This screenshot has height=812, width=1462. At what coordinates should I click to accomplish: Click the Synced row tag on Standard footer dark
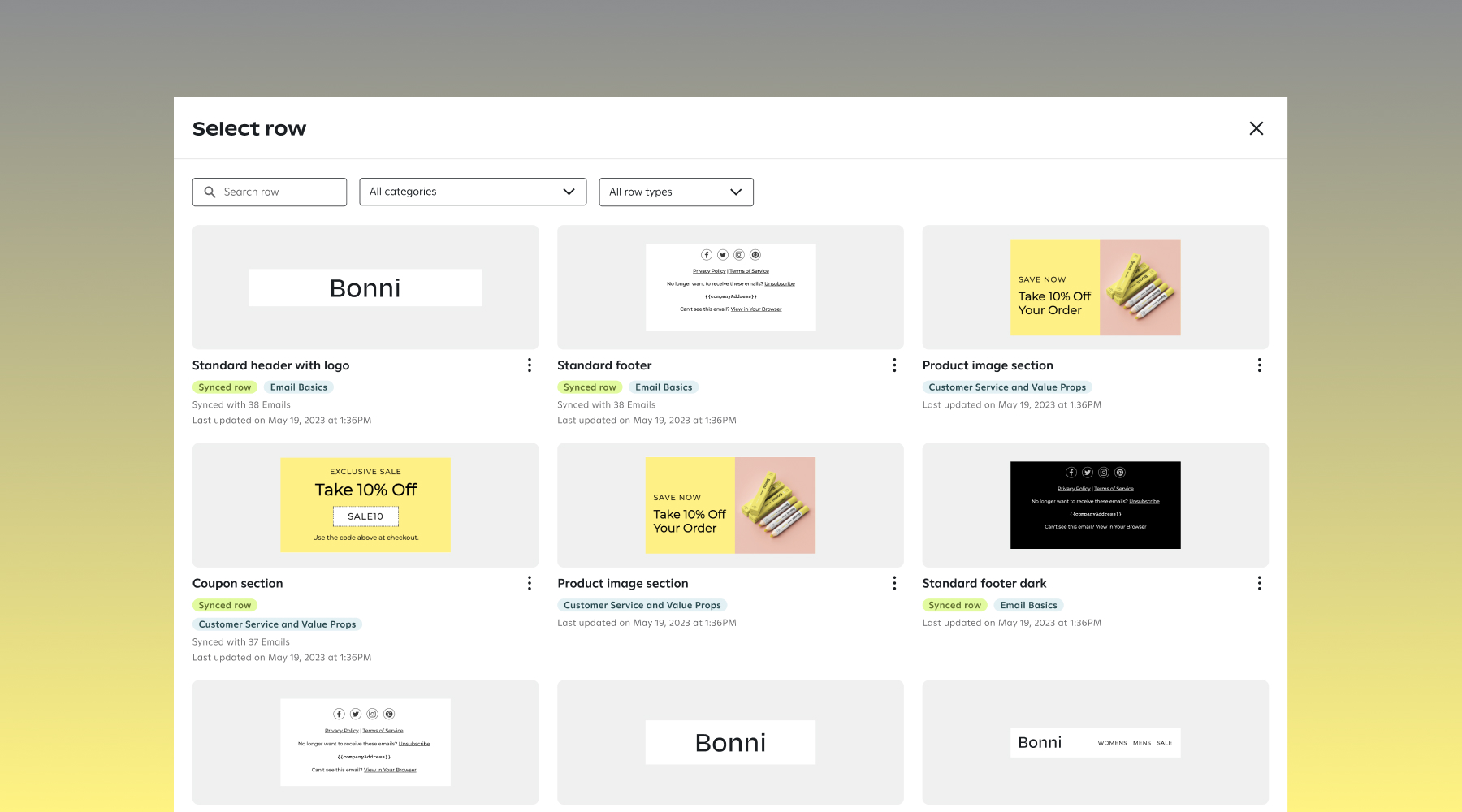click(954, 605)
